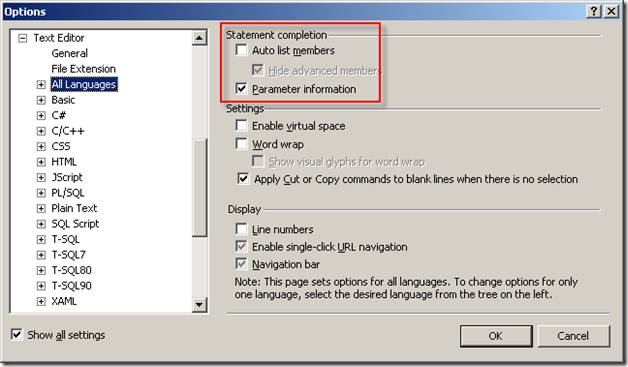The width and height of the screenshot is (628, 367).
Task: Expand the C# language node
Action: click(41, 116)
